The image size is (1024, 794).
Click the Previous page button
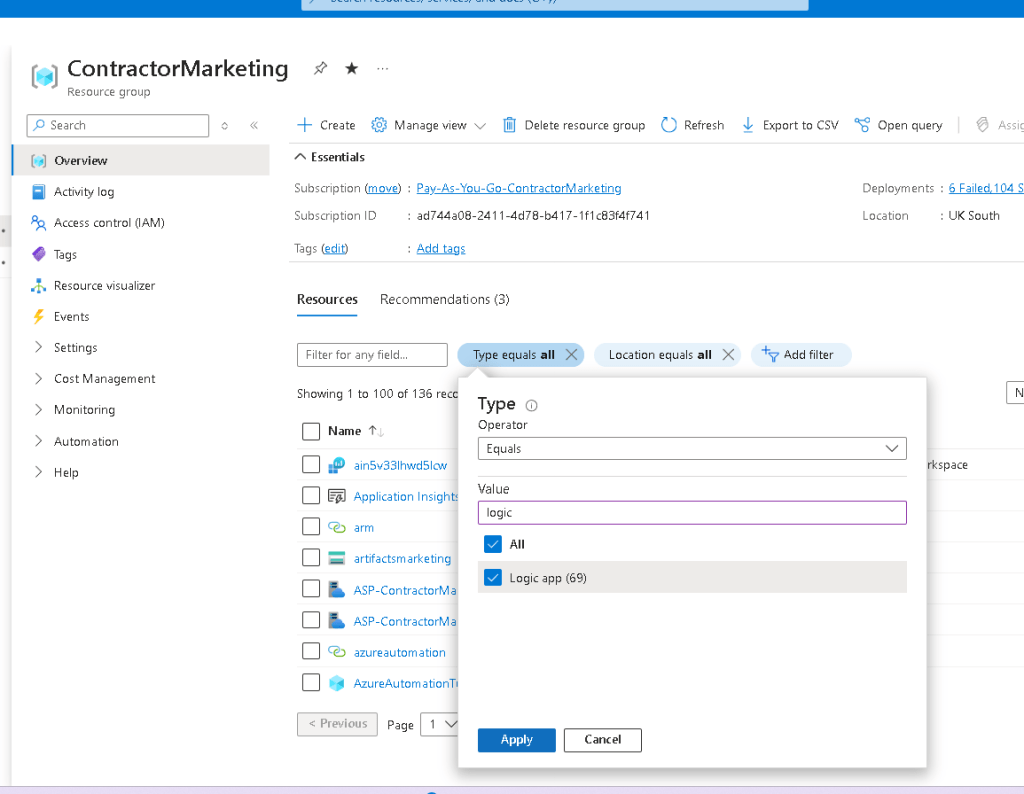(338, 724)
